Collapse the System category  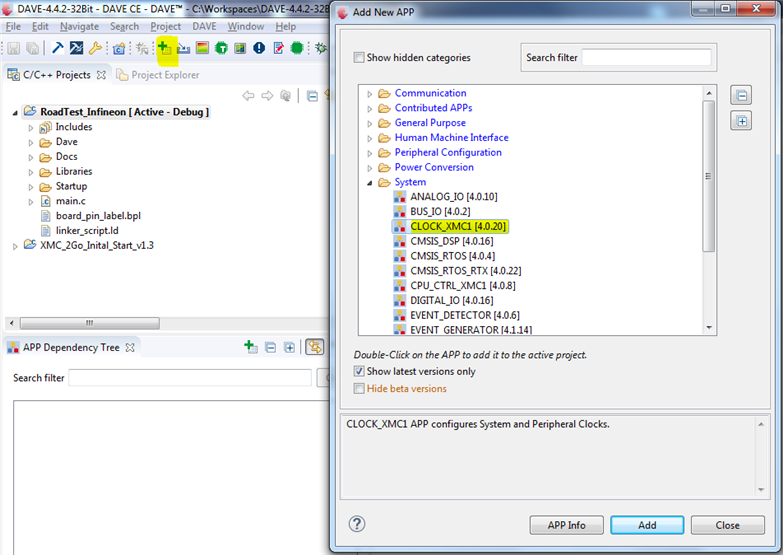tap(370, 183)
